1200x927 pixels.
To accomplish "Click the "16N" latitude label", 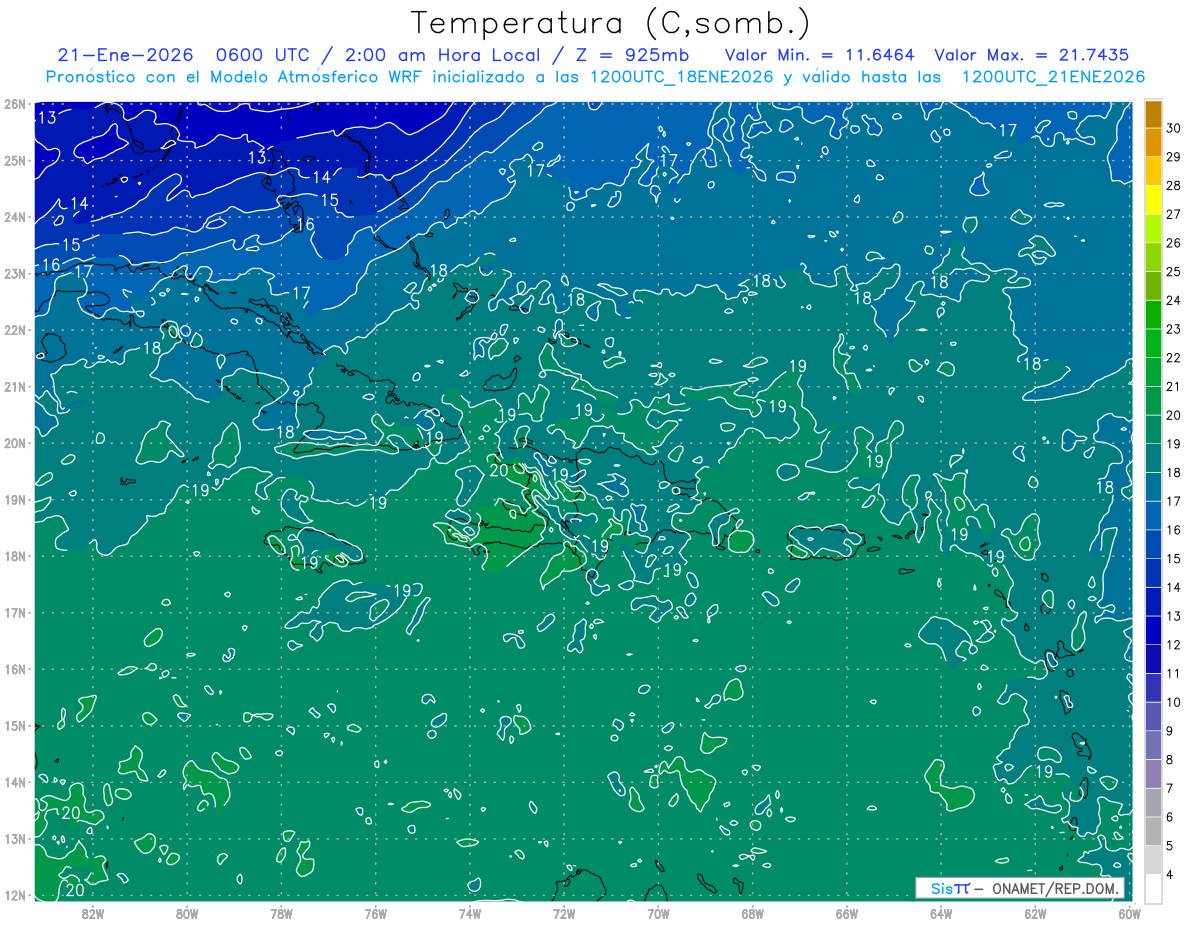I will [14, 669].
